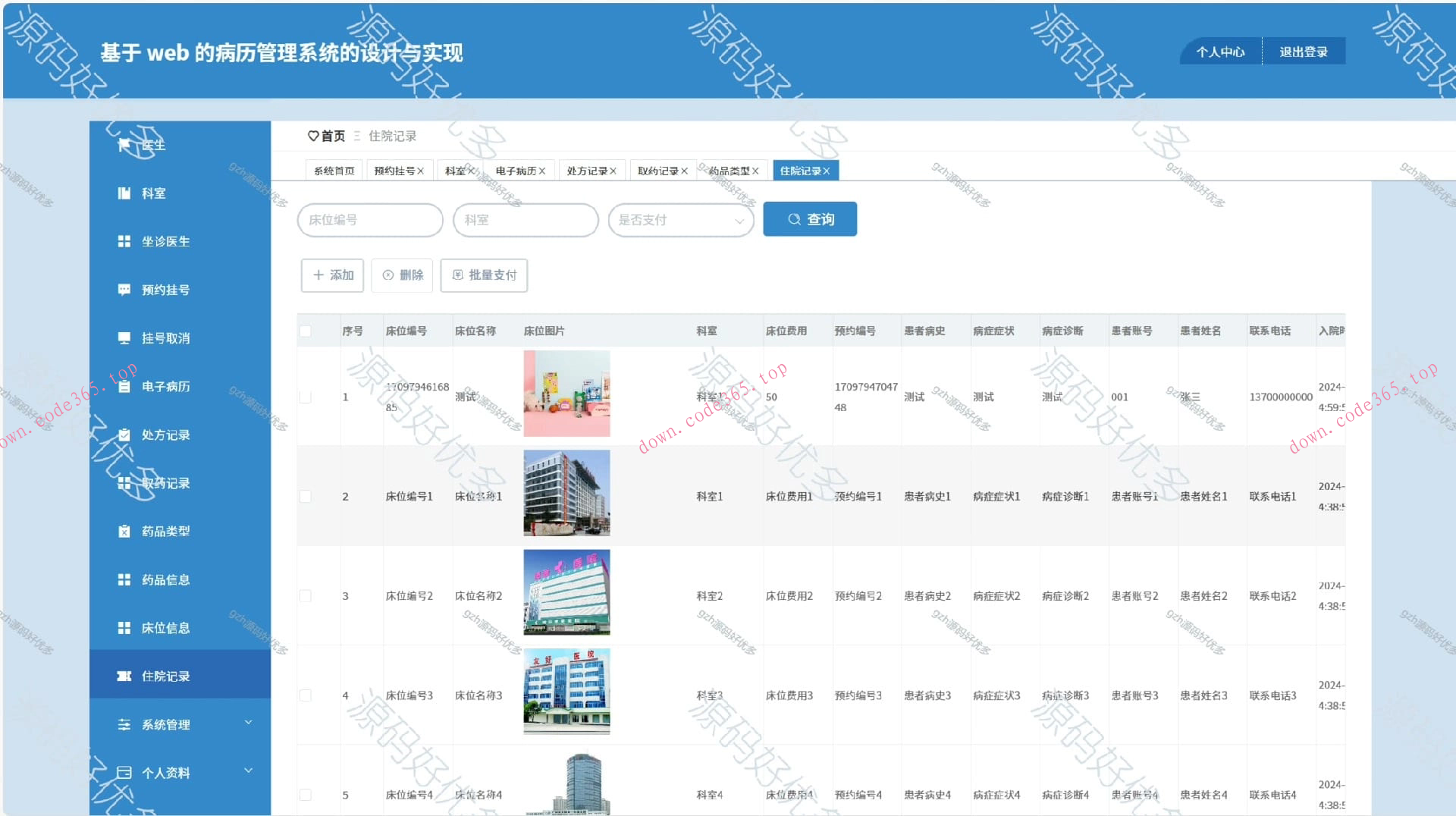Screen dimensions: 1456x816
Task: Click inside the 床位编号 search field
Action: point(369,220)
